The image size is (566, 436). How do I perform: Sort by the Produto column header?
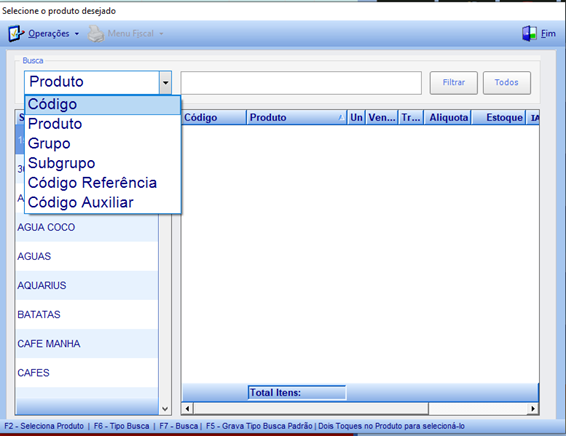[296, 118]
